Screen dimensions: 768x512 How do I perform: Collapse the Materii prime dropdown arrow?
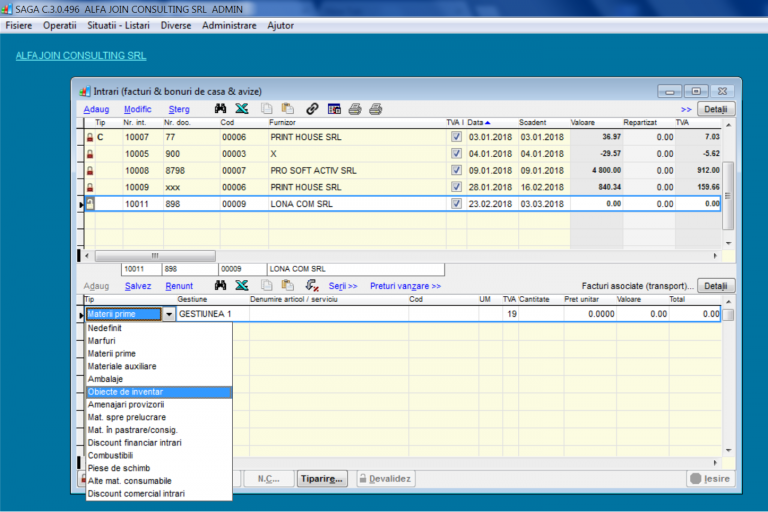point(168,314)
